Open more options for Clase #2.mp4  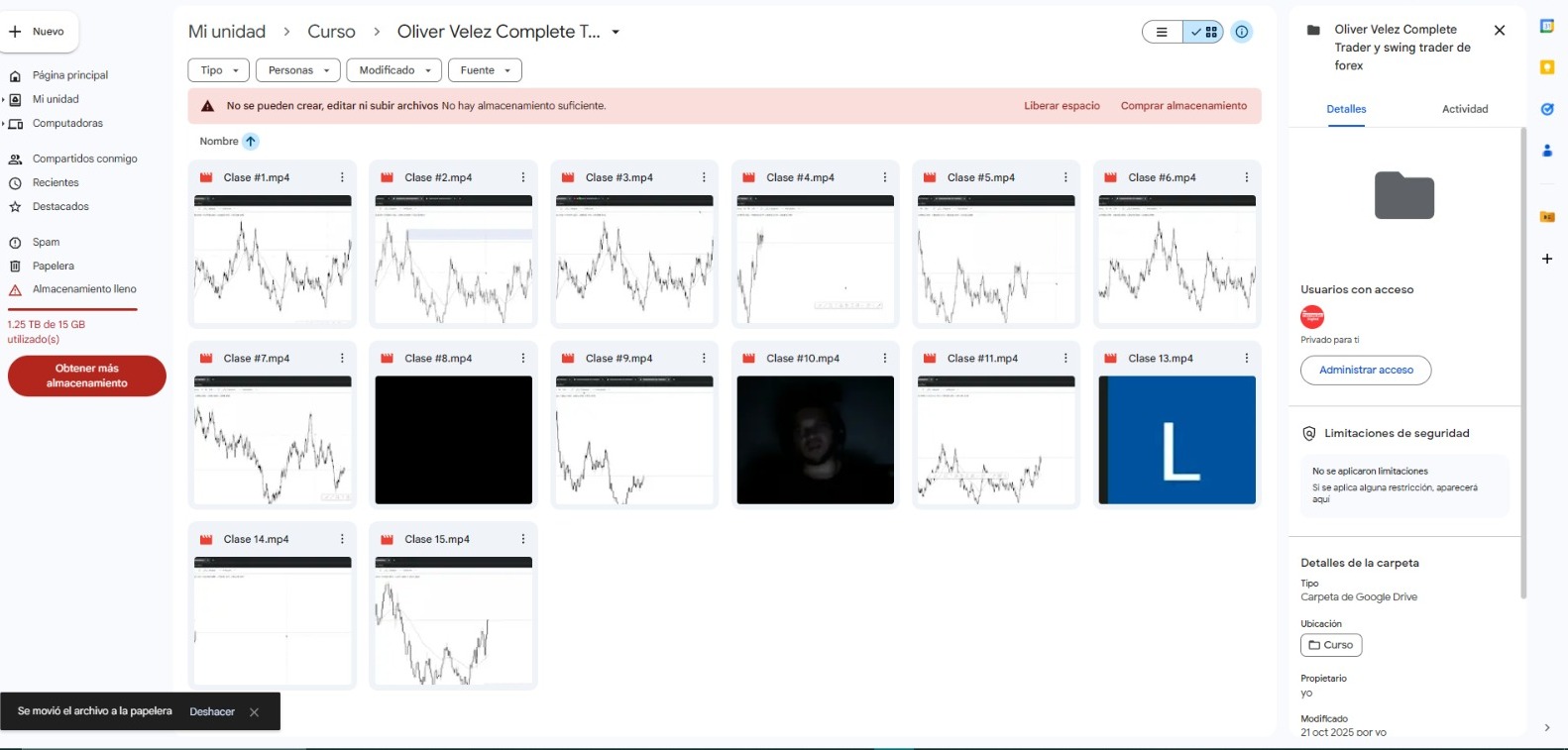[x=523, y=177]
